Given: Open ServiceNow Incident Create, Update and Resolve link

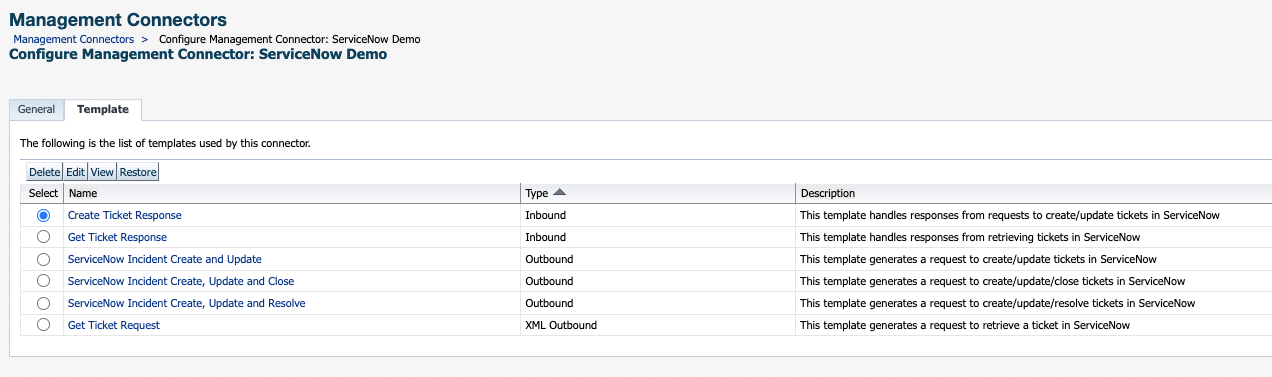Looking at the screenshot, I should (x=187, y=303).
